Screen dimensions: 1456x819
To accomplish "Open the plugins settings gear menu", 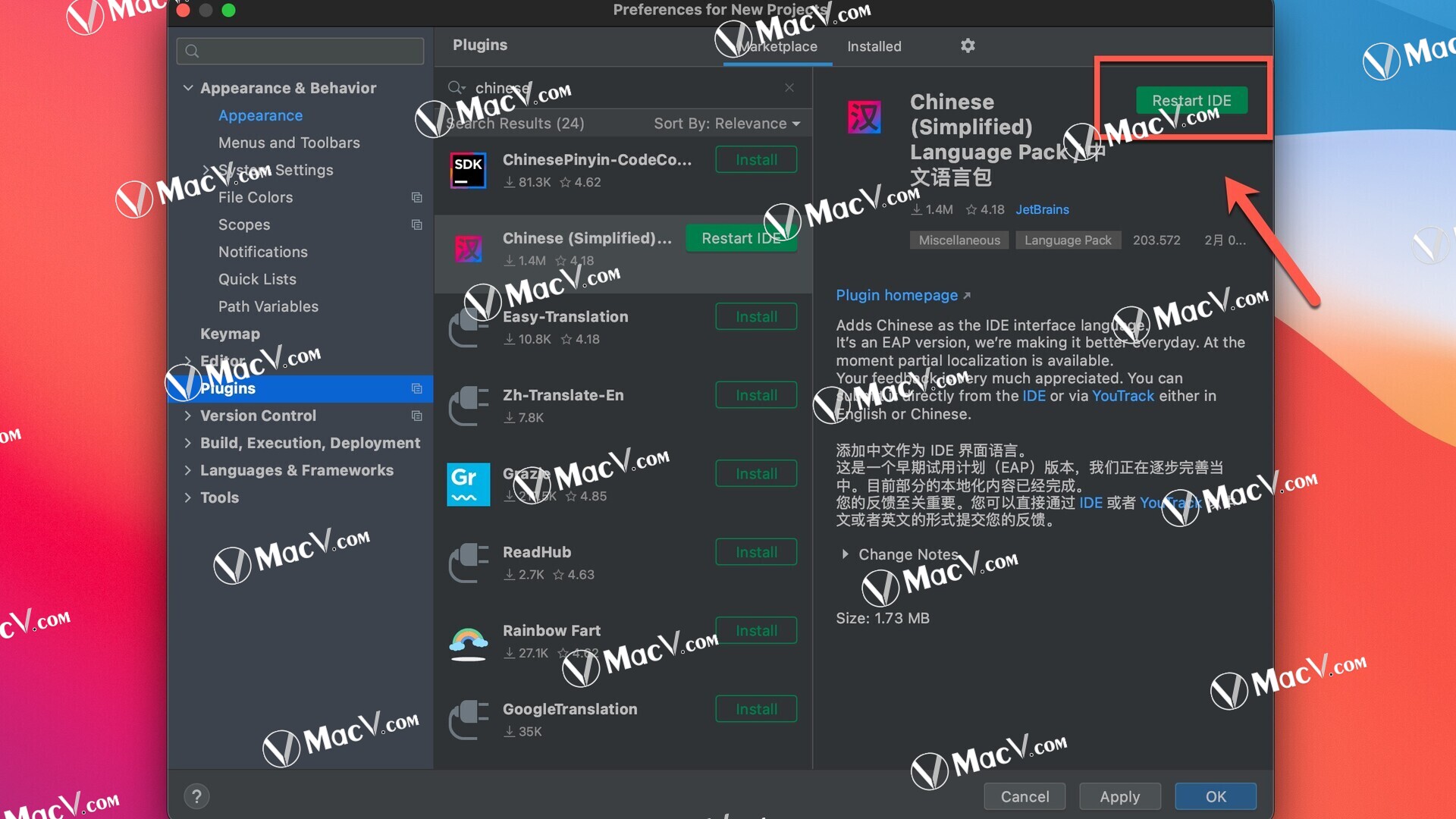I will [968, 45].
